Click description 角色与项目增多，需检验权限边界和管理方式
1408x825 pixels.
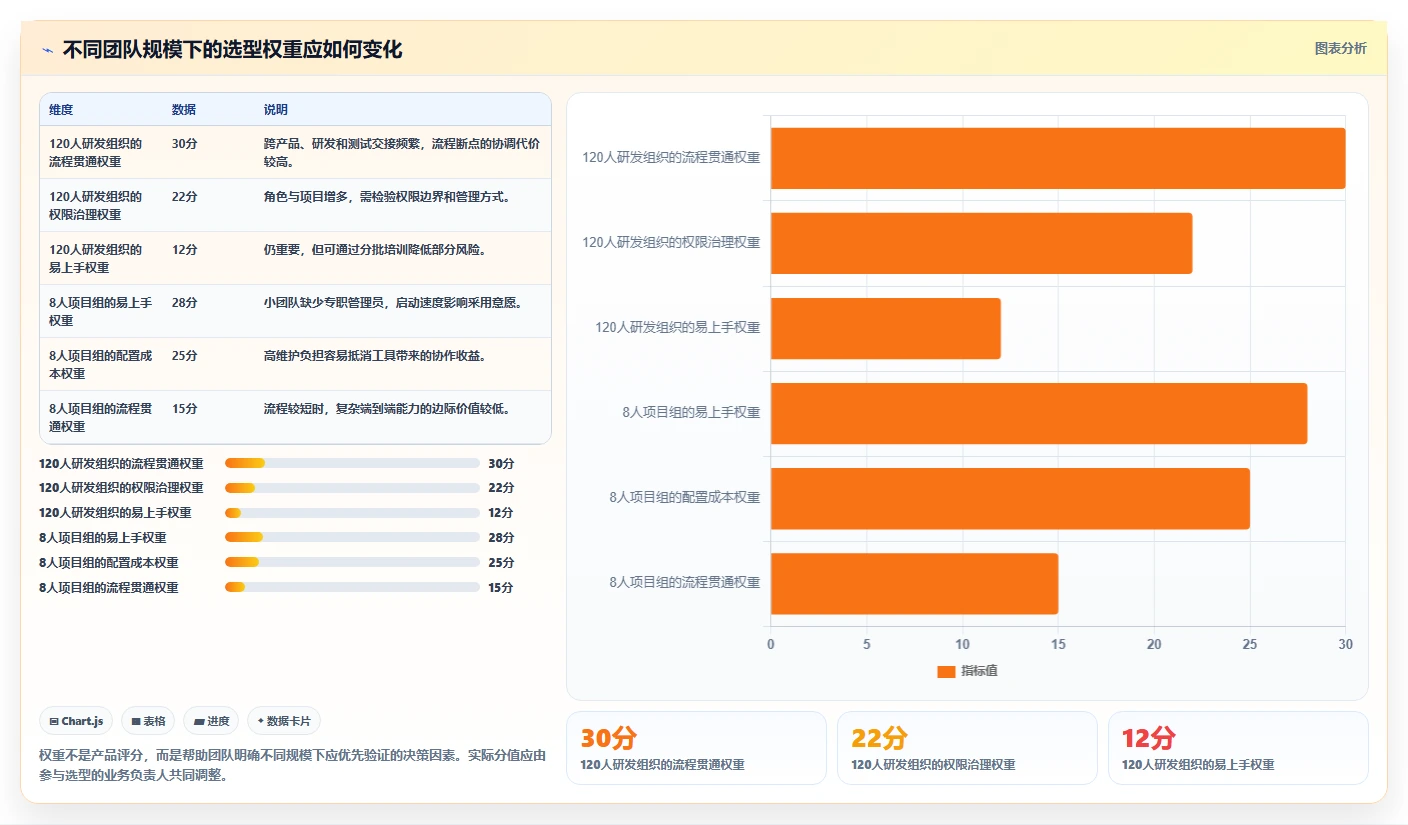click(391, 196)
